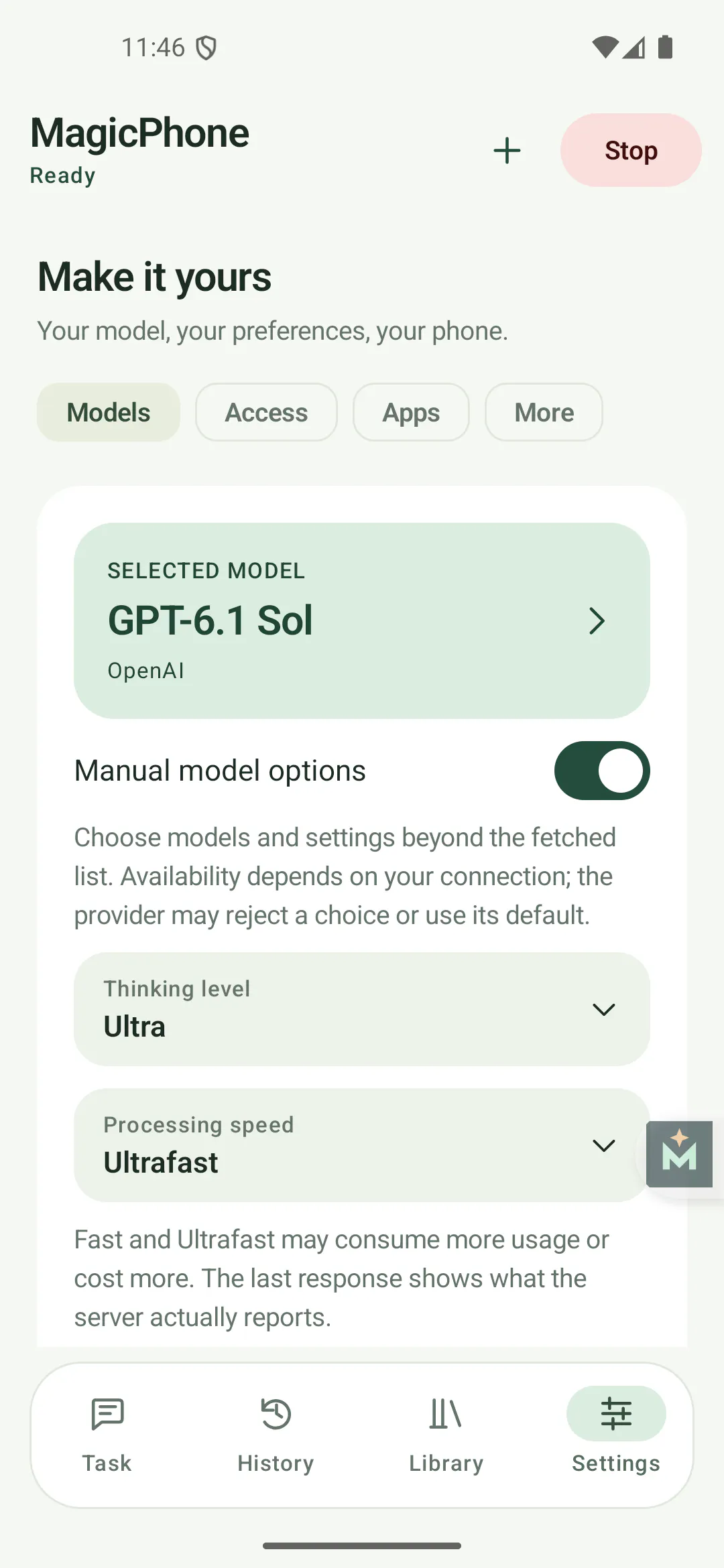Tap the Manual model options label
The height and width of the screenshot is (1568, 724).
click(x=220, y=771)
